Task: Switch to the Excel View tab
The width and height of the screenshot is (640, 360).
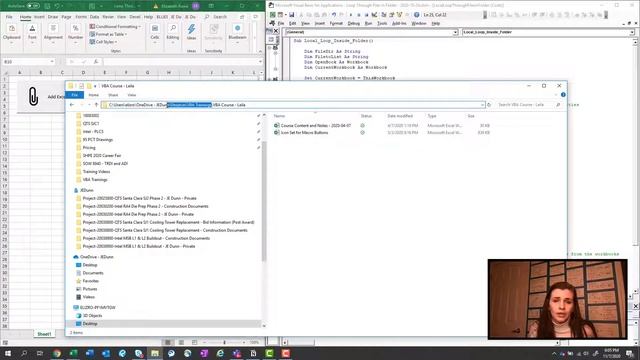Action: click(122, 17)
